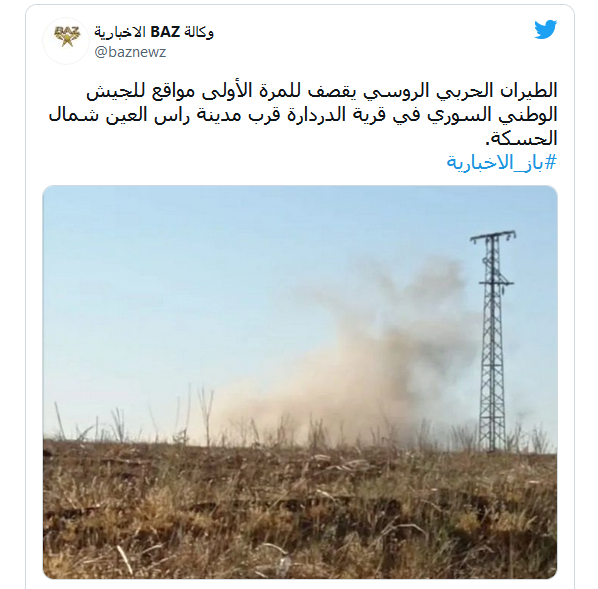Visit the @baznewz handle link
The width and height of the screenshot is (598, 589).
130,52
